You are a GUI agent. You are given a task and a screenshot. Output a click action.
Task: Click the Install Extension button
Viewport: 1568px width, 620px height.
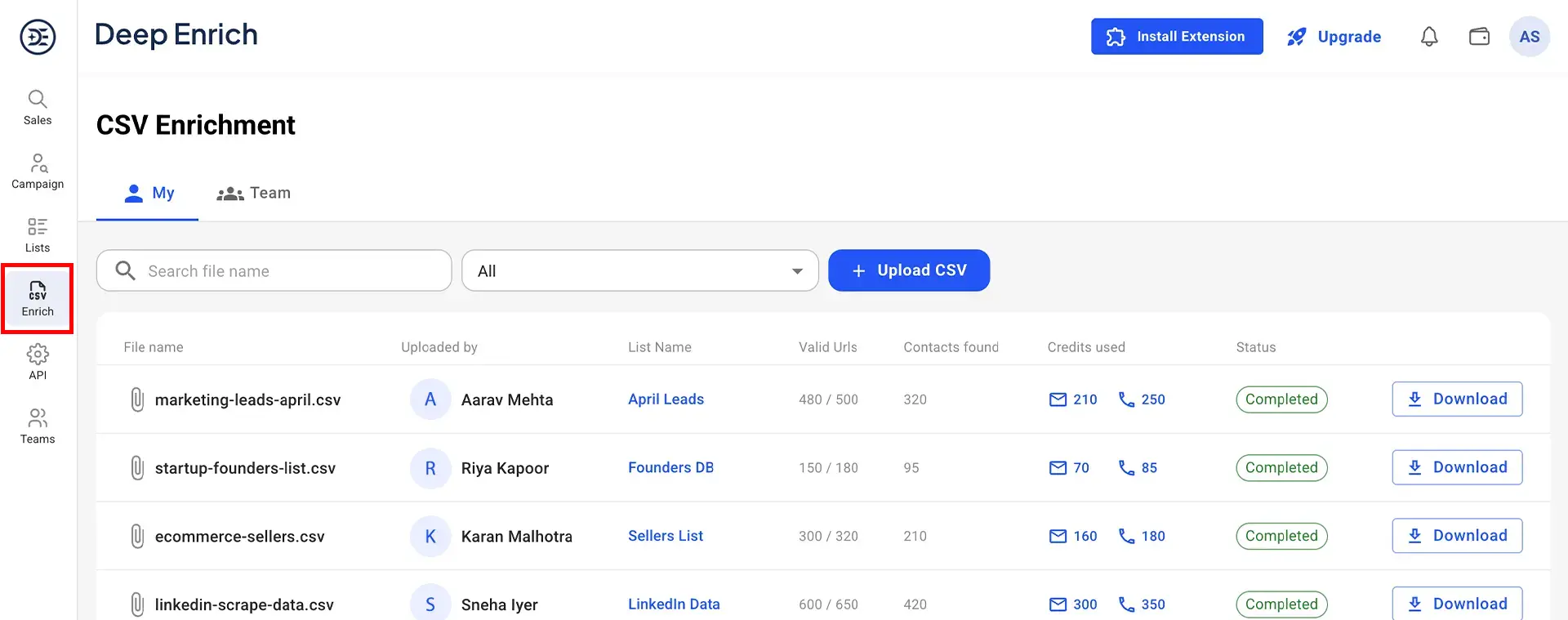(x=1176, y=37)
